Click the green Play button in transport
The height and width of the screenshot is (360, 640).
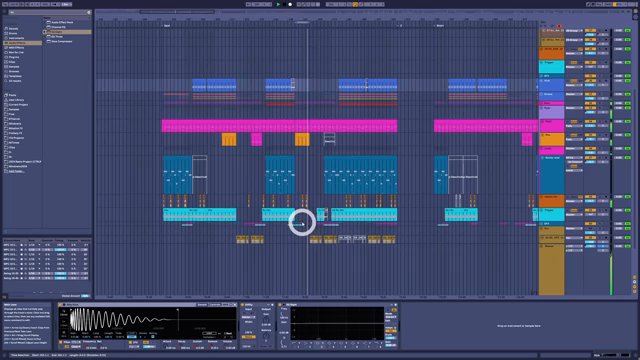278,4
